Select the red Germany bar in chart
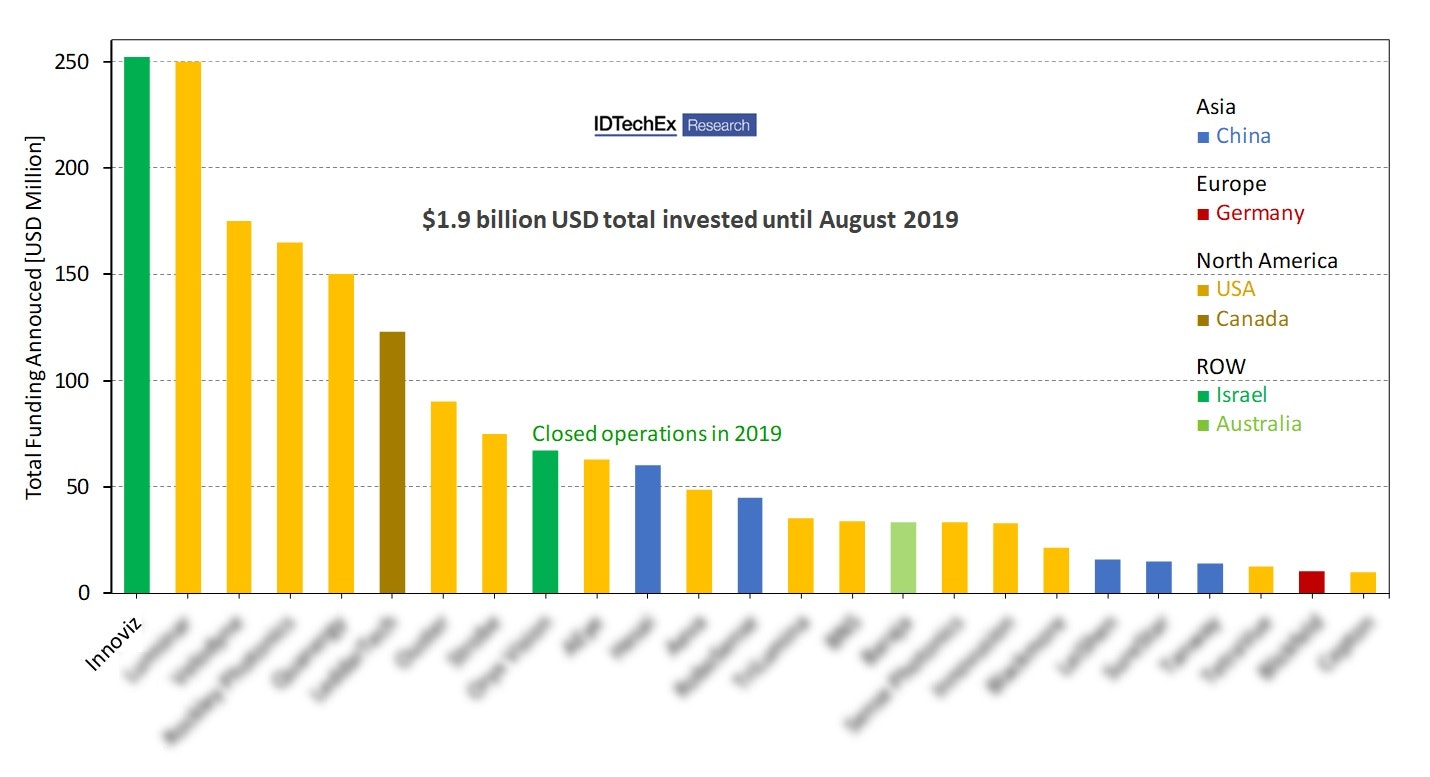The height and width of the screenshot is (777, 1430). 1311,582
